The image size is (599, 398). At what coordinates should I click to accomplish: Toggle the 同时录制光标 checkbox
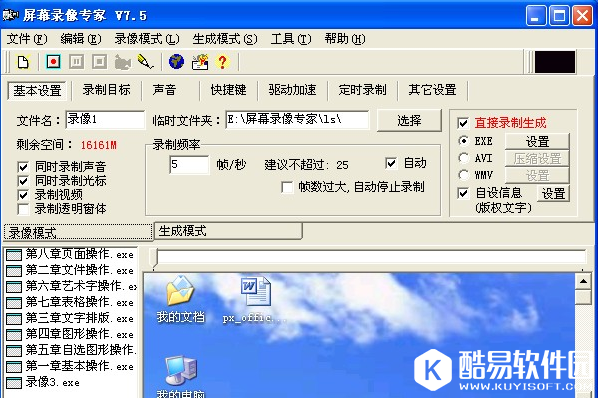pos(23,181)
